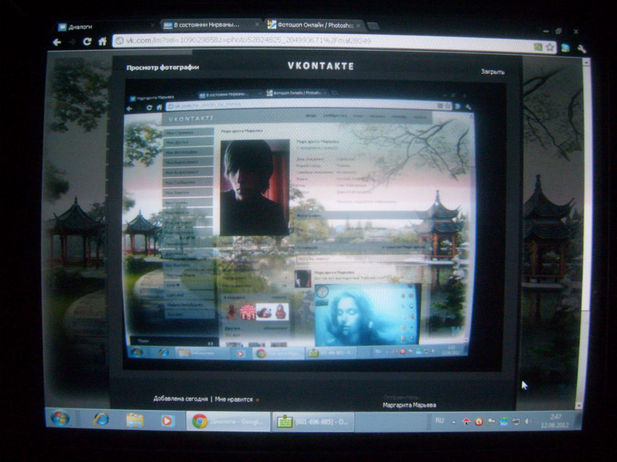
Task: Click the page's vertical scrollbar
Action: pyautogui.click(x=586, y=232)
